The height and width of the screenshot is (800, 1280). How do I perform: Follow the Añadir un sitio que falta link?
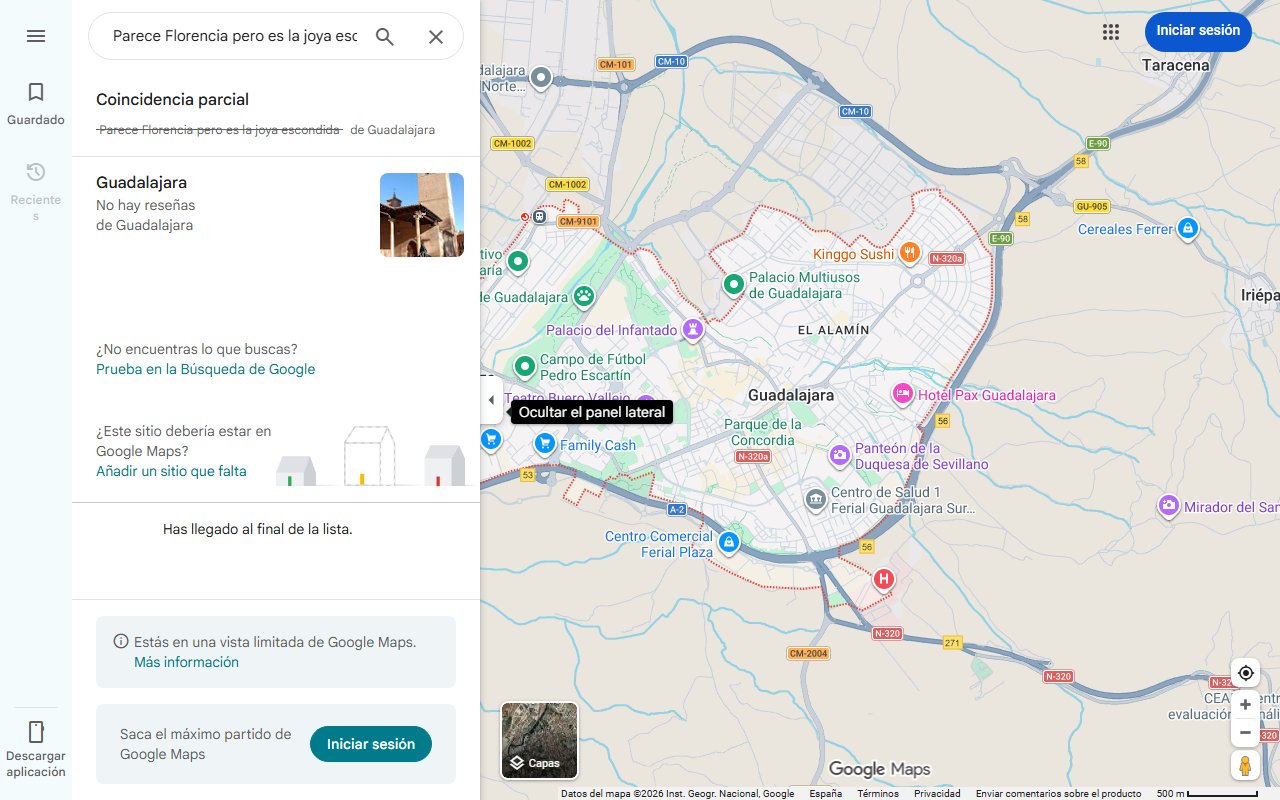point(170,470)
